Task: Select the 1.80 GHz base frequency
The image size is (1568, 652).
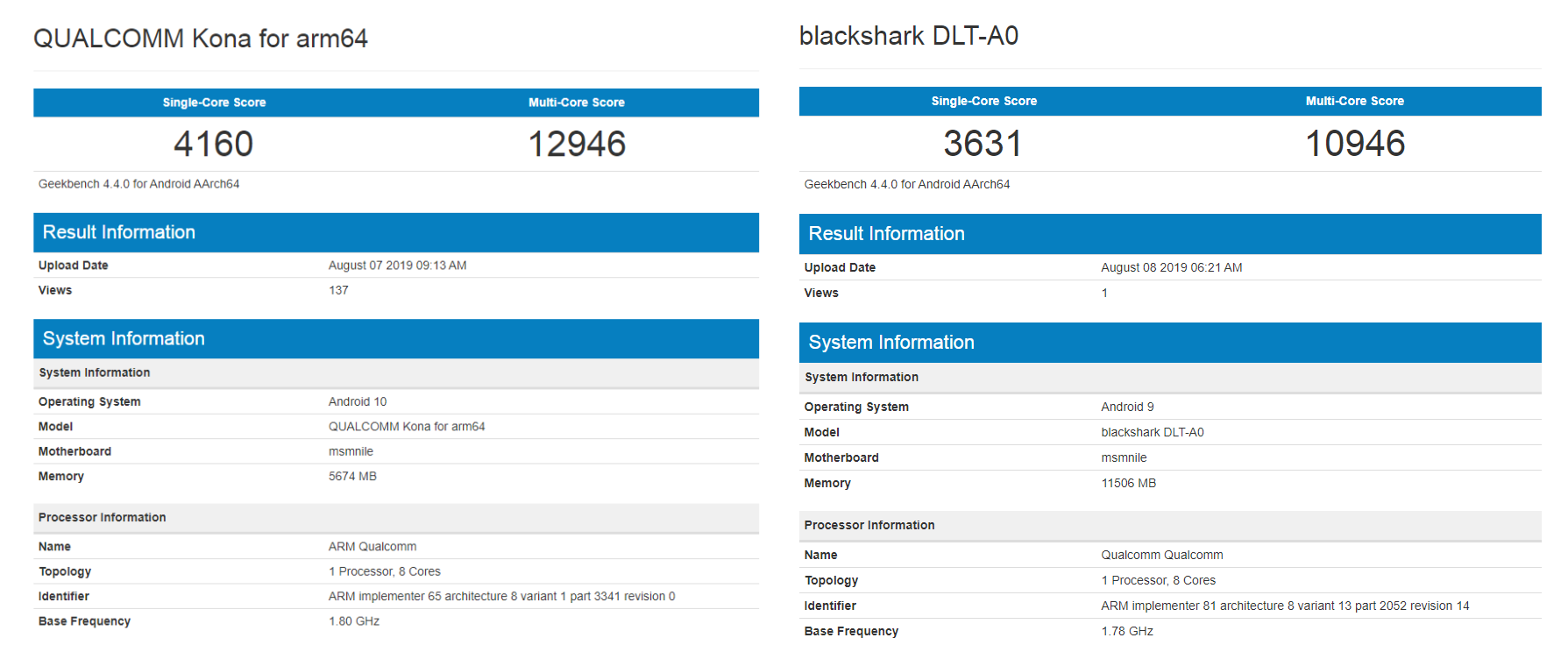Action: pos(354,620)
